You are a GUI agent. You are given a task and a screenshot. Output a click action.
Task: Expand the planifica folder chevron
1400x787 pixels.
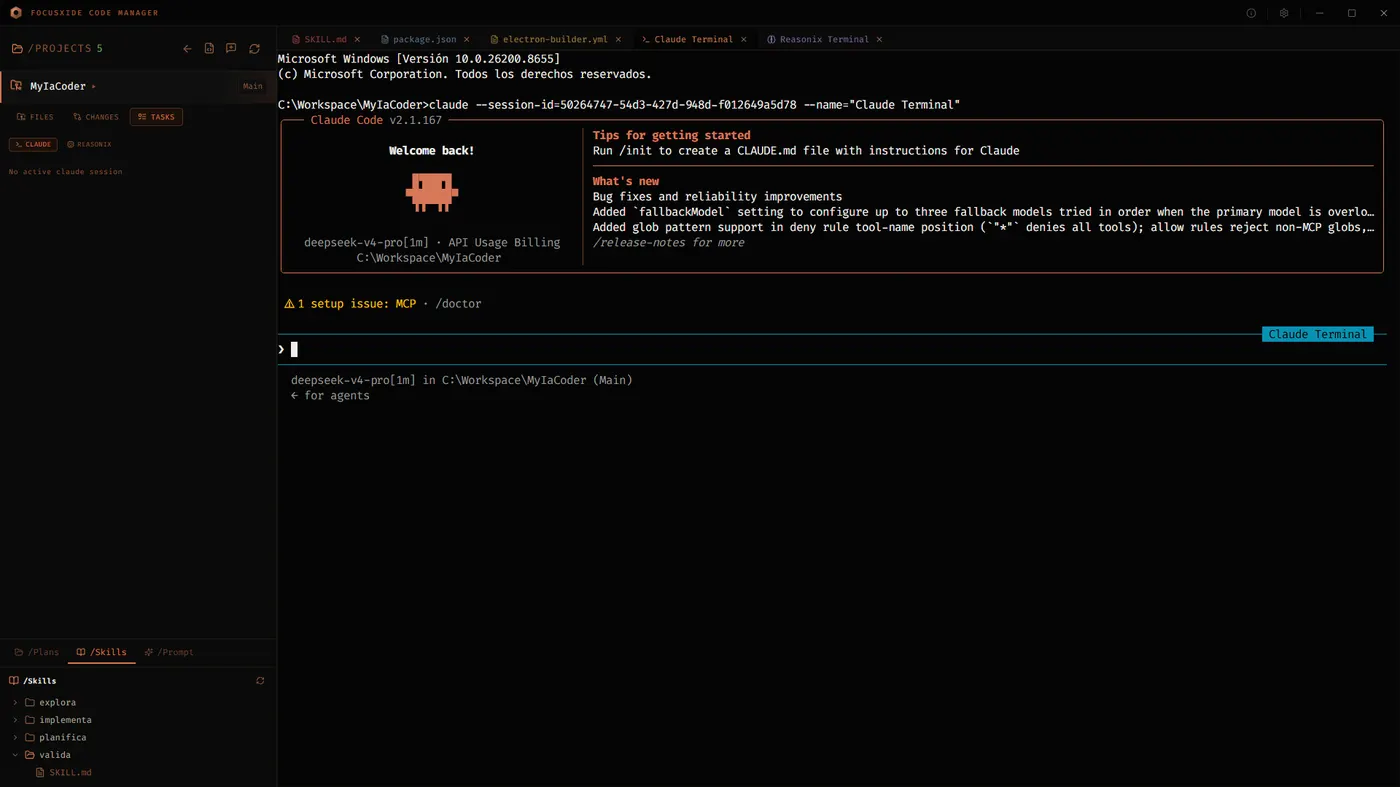pos(15,738)
